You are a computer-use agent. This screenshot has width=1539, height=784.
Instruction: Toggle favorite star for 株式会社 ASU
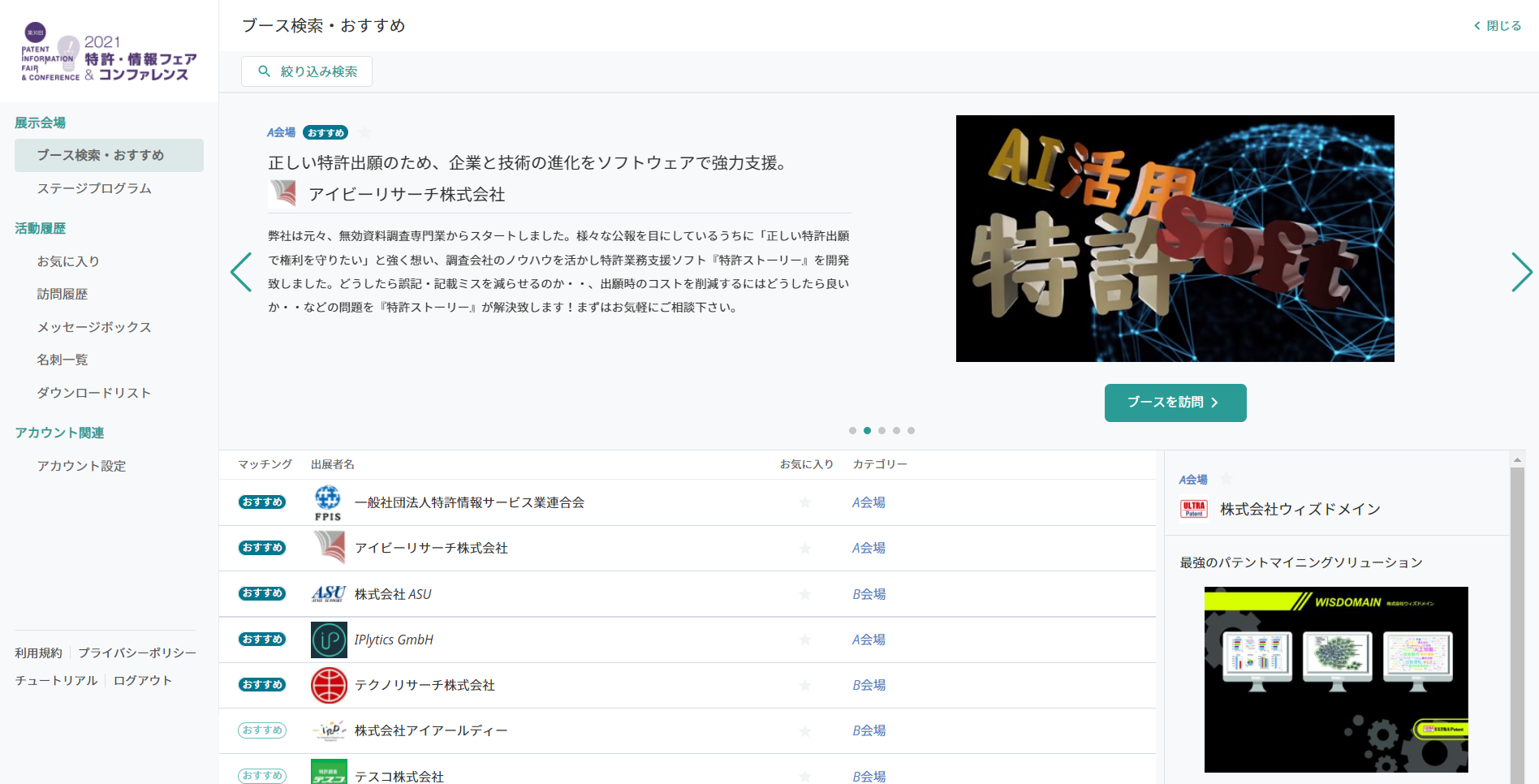tap(805, 594)
